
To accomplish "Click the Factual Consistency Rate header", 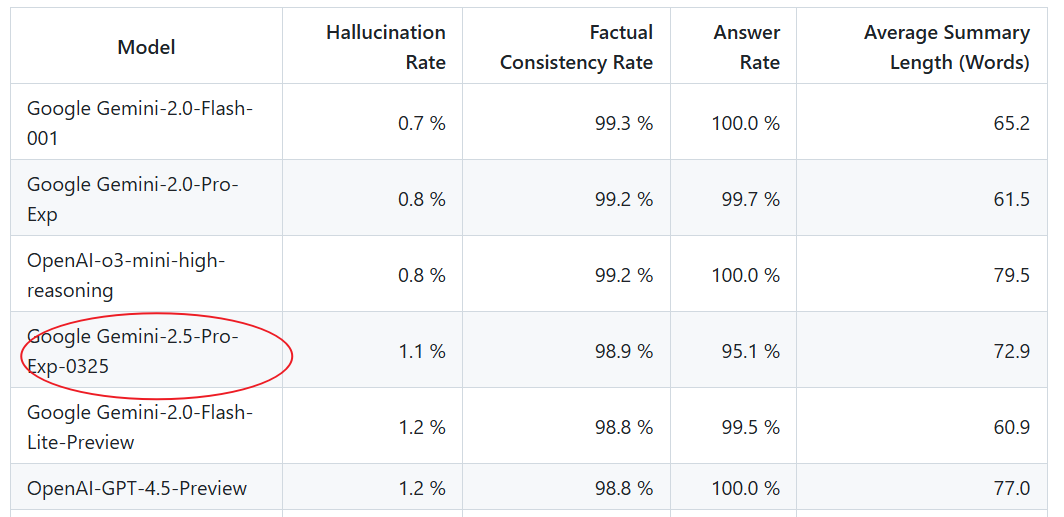I will tap(567, 47).
